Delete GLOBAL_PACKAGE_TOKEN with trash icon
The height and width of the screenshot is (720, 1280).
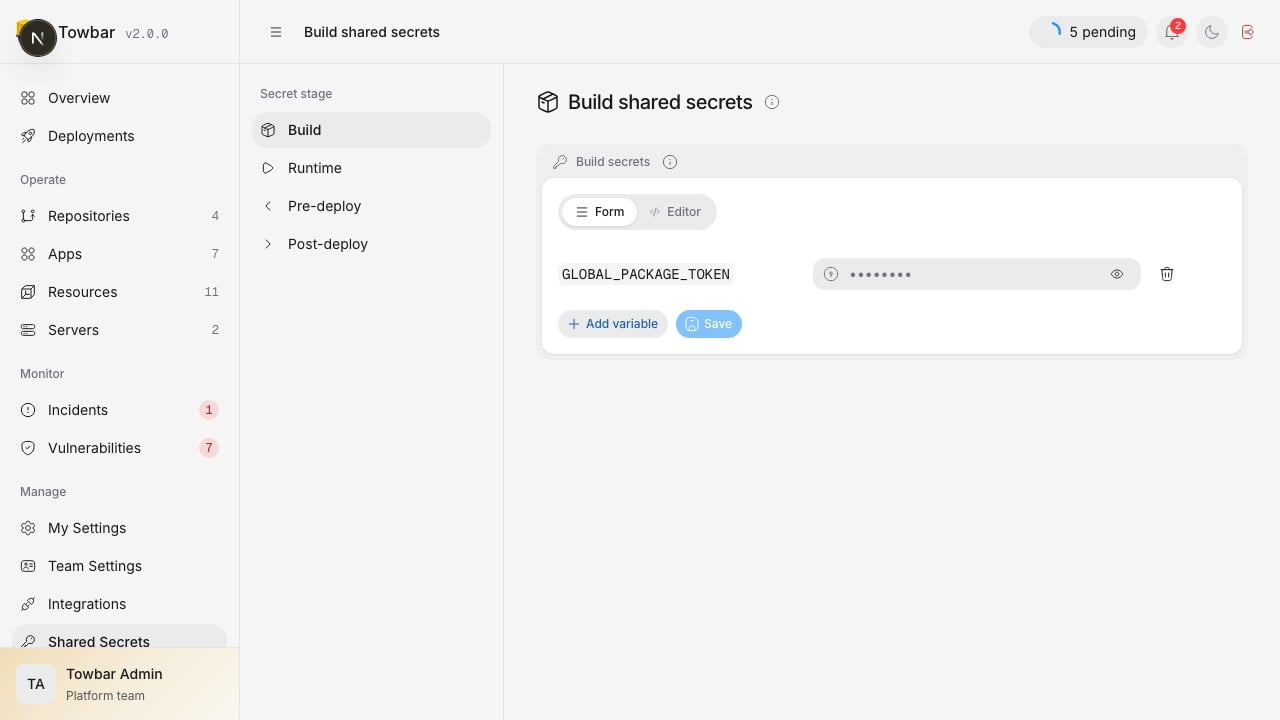click(x=1167, y=274)
